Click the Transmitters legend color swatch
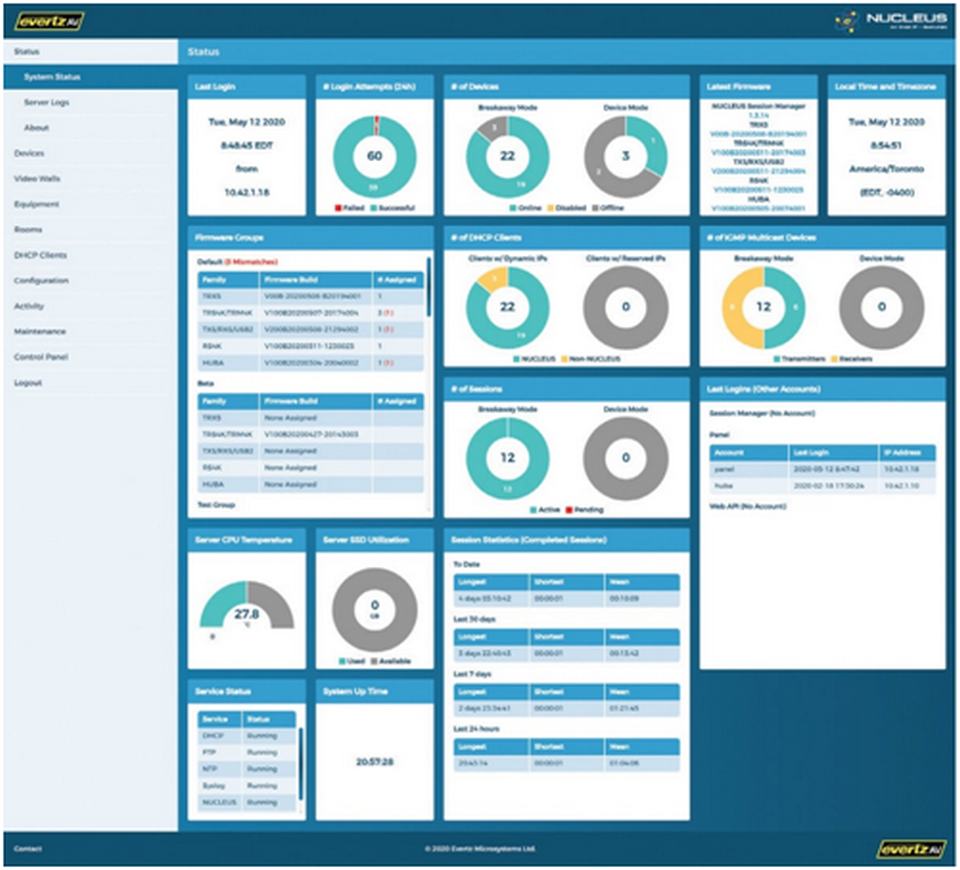This screenshot has height=870, width=960. pos(777,358)
